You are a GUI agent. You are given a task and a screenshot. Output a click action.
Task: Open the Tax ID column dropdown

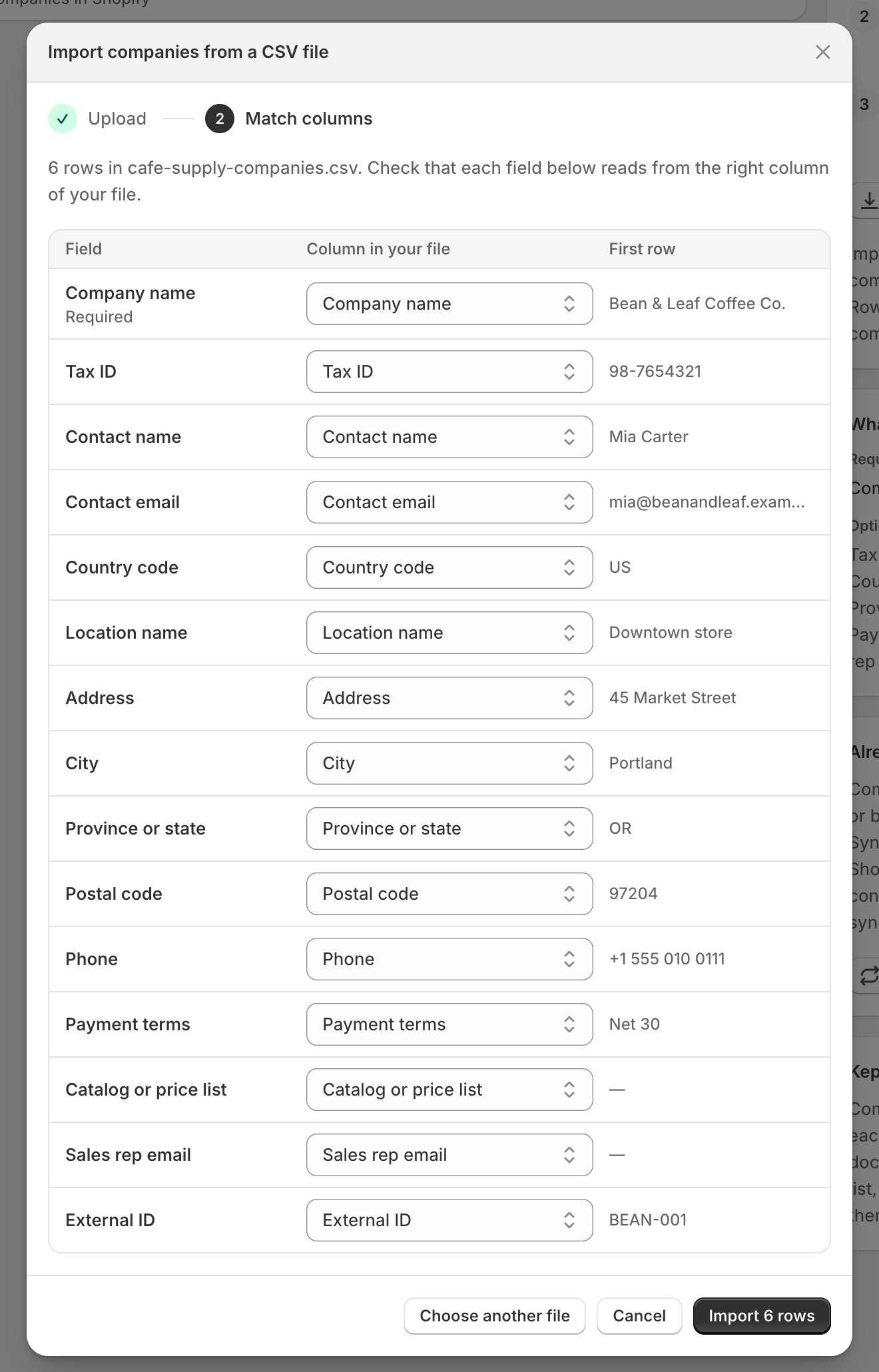tap(449, 372)
